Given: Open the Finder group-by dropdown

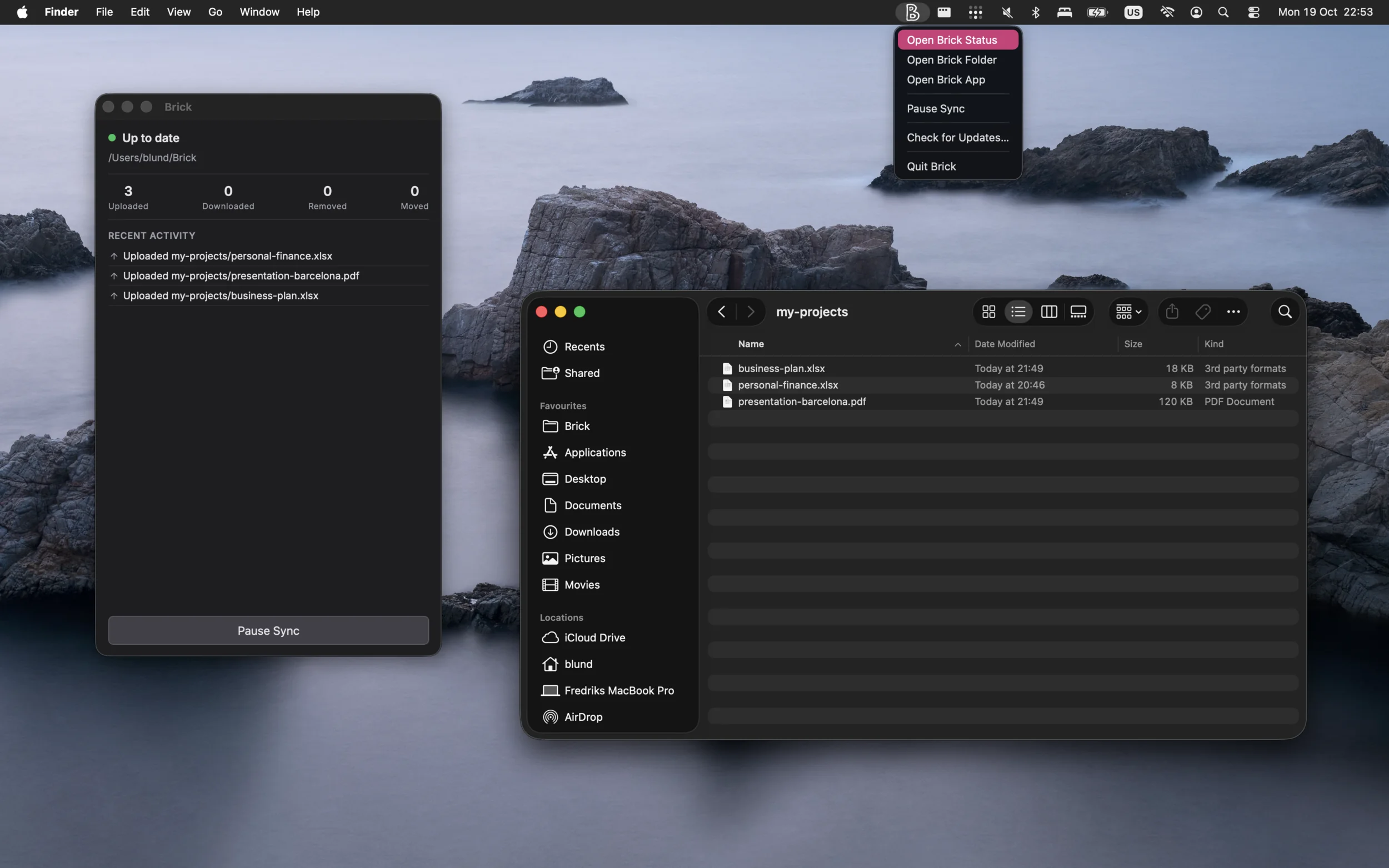Looking at the screenshot, I should tap(1128, 312).
